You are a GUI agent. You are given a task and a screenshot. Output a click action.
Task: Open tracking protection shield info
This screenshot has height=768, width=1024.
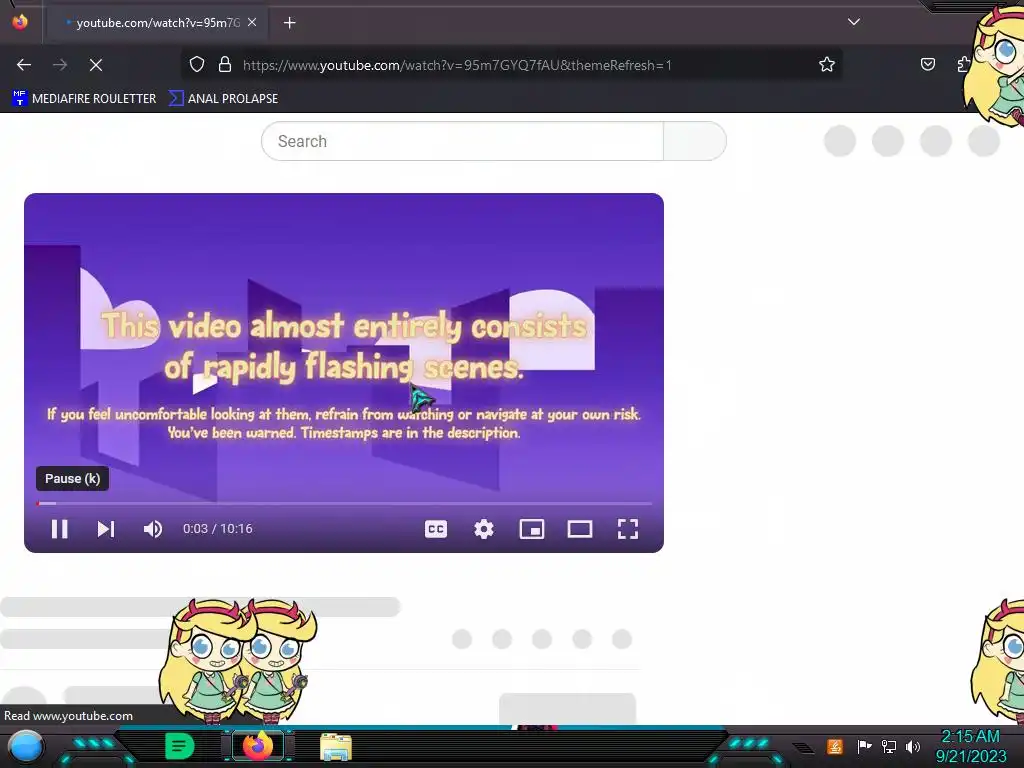click(x=197, y=65)
